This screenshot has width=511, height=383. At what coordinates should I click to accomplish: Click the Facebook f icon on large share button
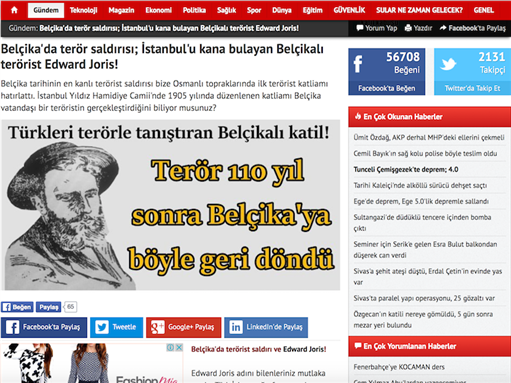[x=12, y=327]
